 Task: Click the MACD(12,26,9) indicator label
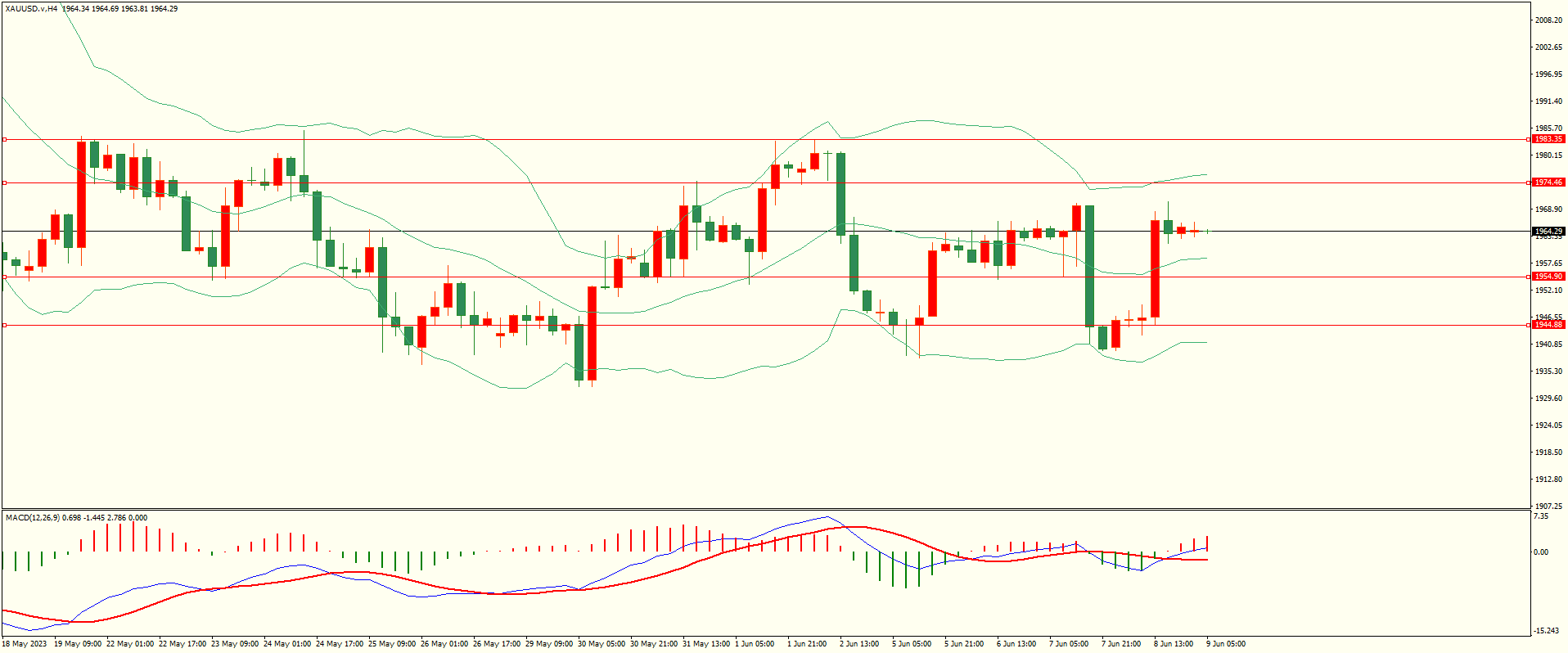coord(32,518)
